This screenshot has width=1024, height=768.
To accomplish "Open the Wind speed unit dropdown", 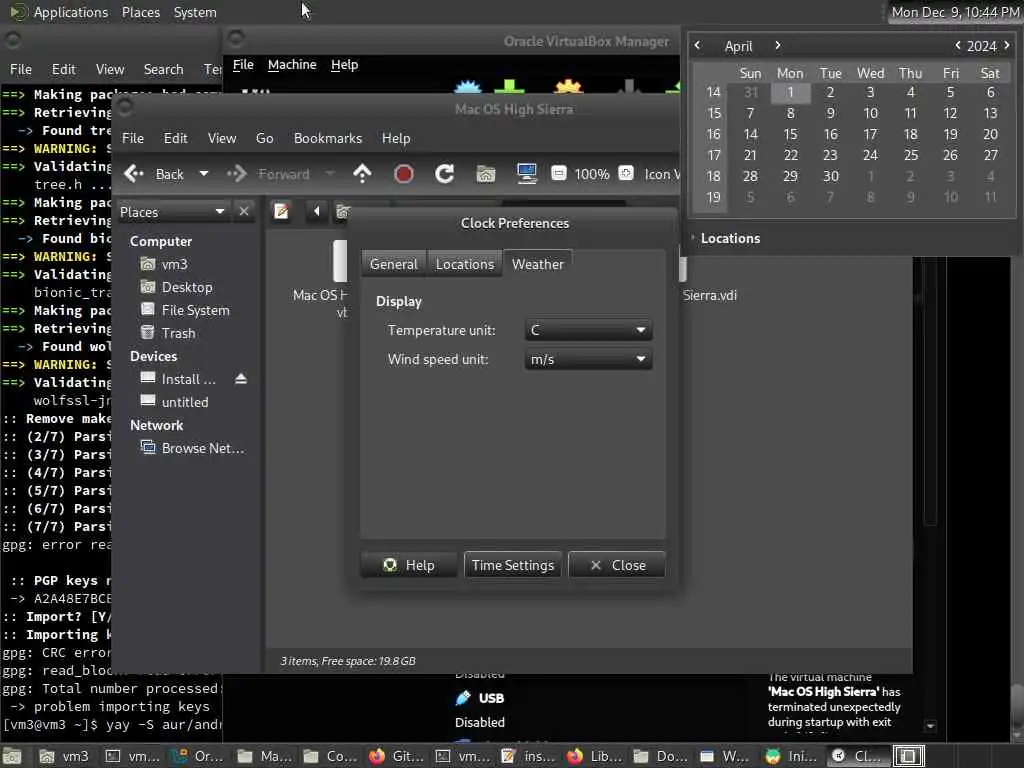I will point(588,359).
